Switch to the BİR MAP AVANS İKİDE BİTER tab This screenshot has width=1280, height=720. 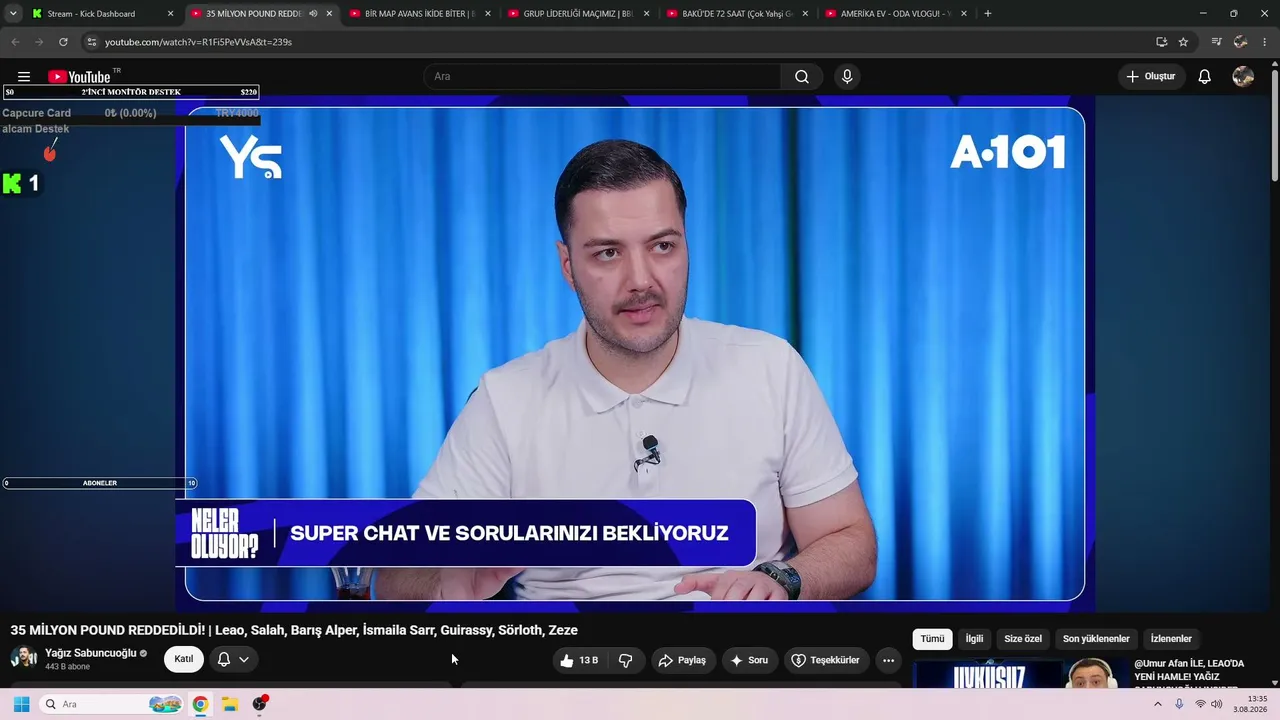point(420,14)
